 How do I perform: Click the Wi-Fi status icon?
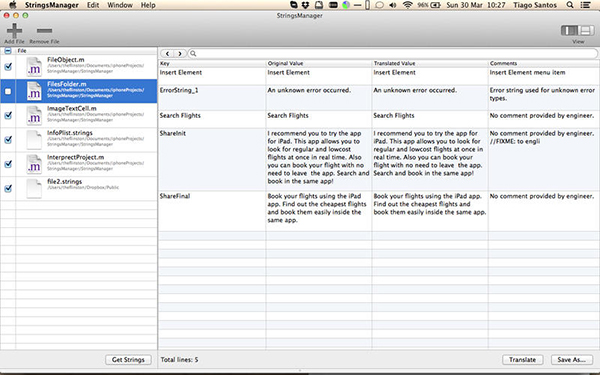(x=408, y=5)
